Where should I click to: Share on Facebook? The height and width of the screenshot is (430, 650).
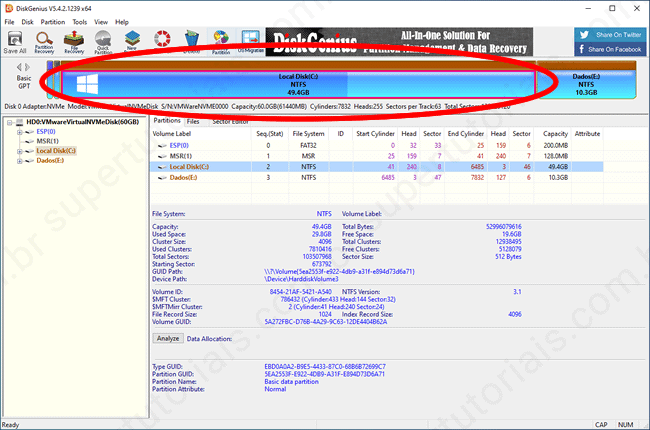click(610, 49)
